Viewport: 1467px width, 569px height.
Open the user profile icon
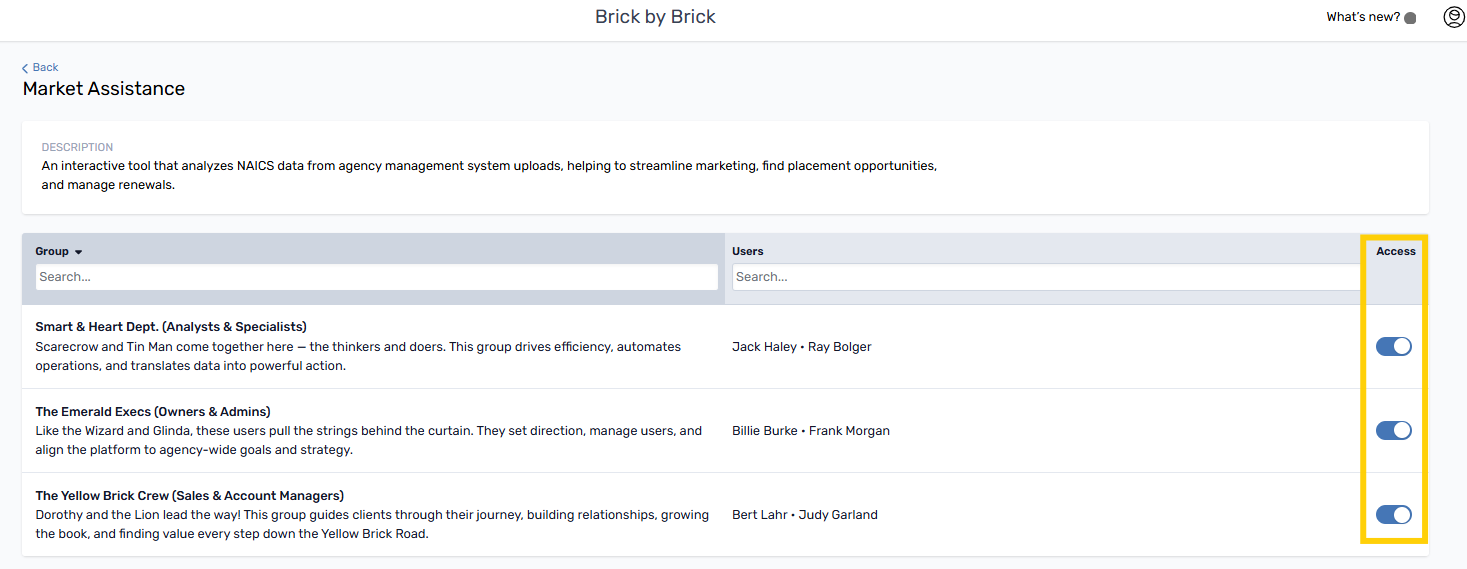tap(1454, 17)
